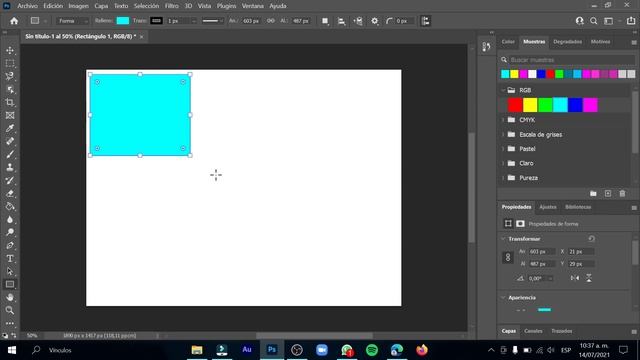Open the stroke width dropdown
Screen dimensions: 640x360
pyautogui.click(x=193, y=21)
